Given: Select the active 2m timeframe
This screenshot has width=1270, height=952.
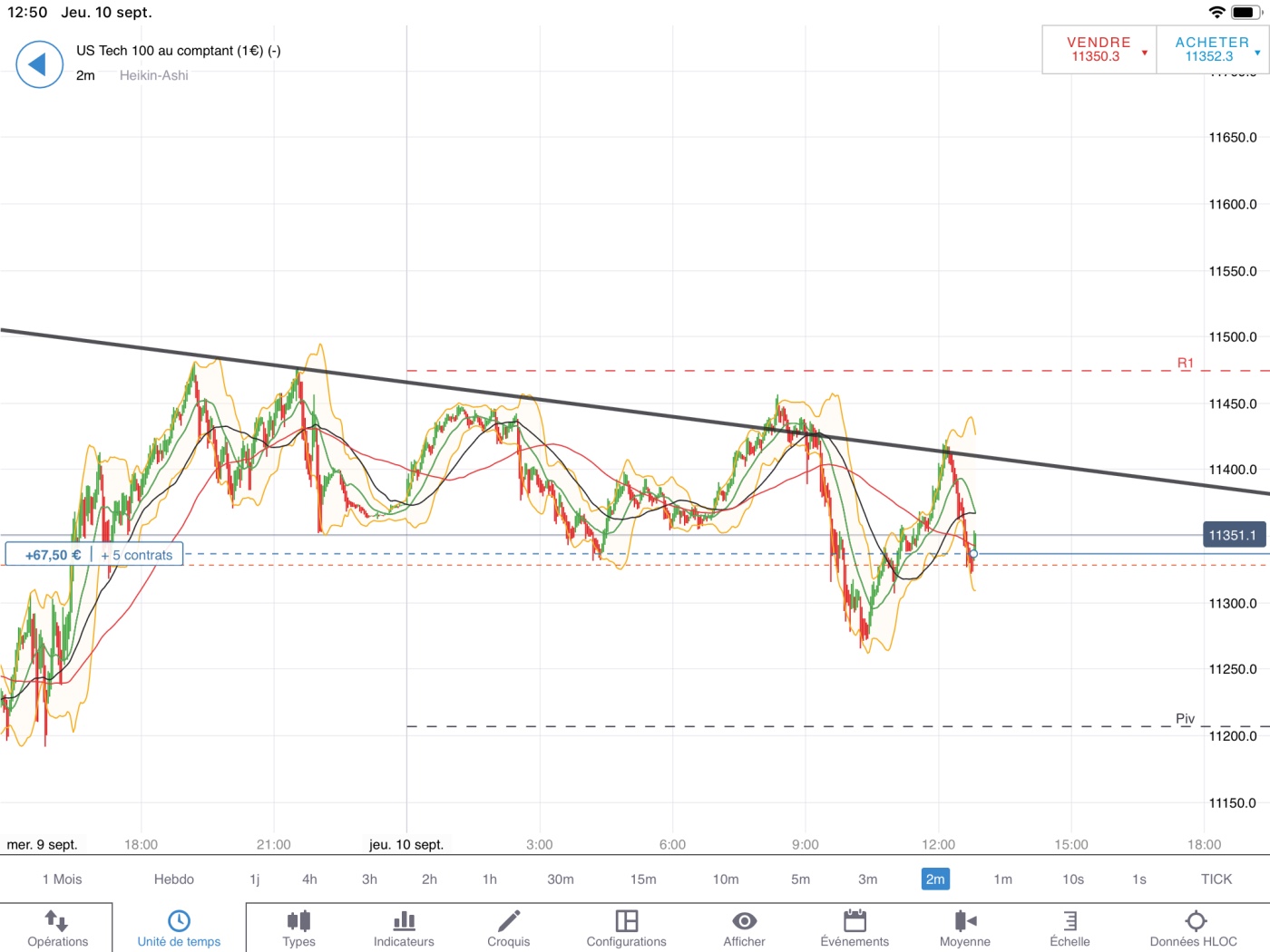Looking at the screenshot, I should [935, 879].
